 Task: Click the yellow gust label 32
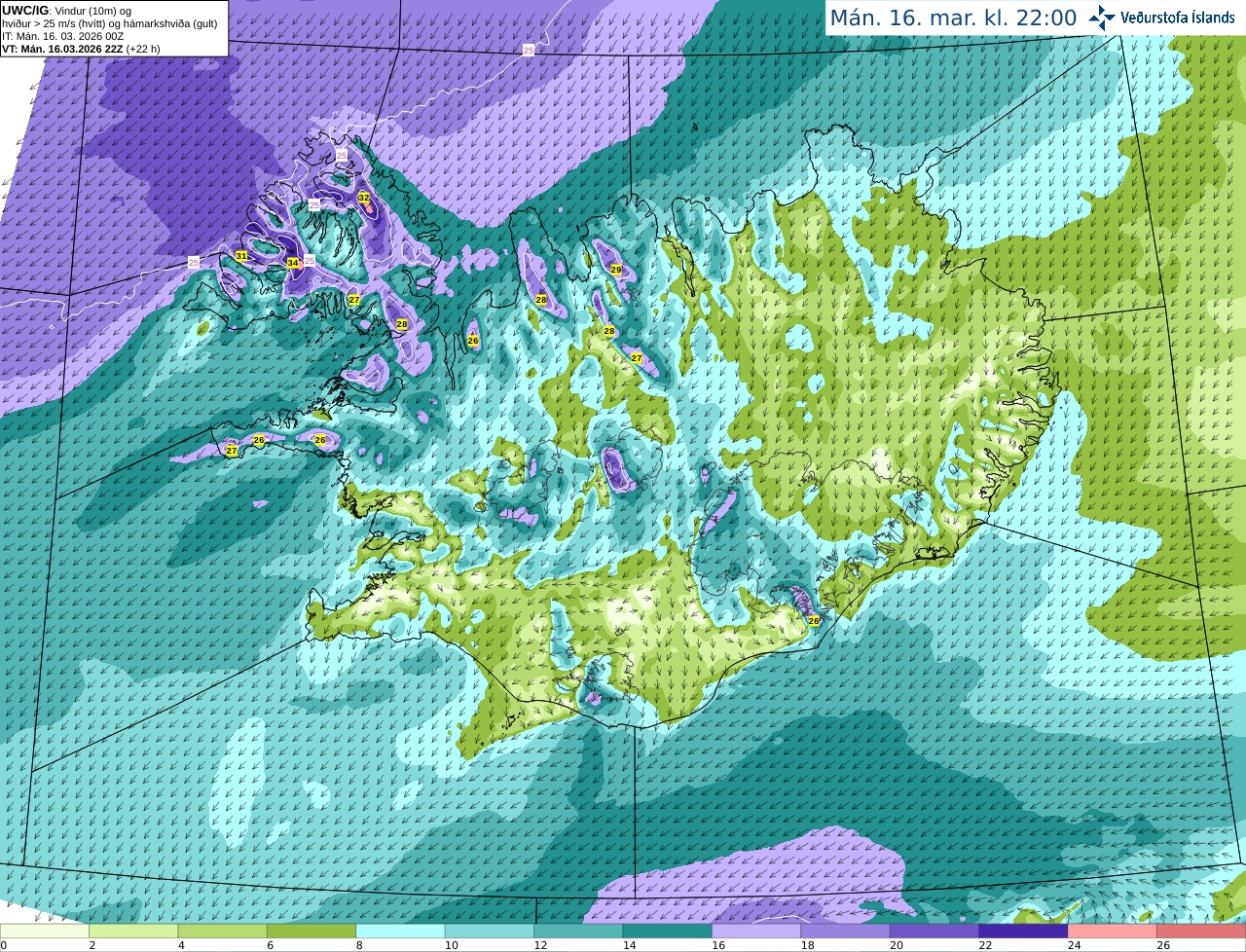coord(364,198)
